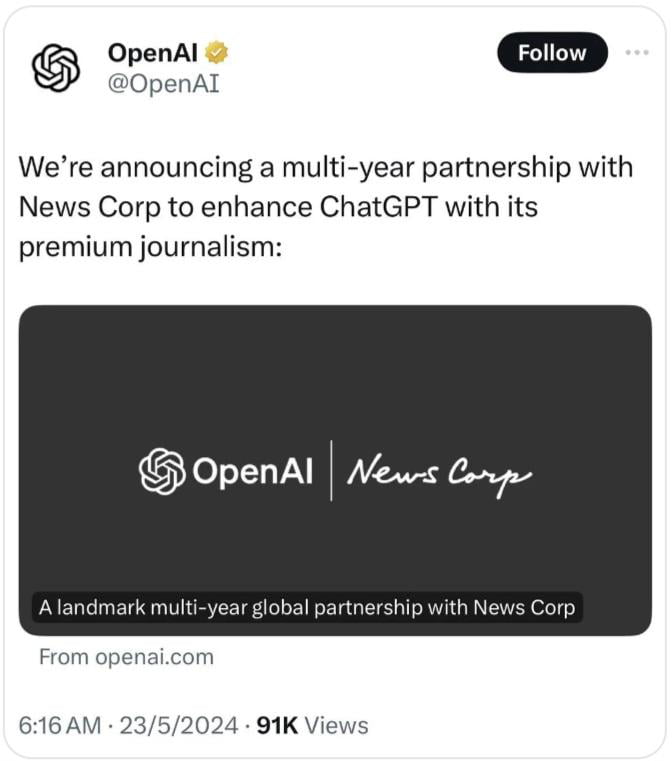Open the three-dot more options menu
The width and height of the screenshot is (672, 761).
coord(637,52)
